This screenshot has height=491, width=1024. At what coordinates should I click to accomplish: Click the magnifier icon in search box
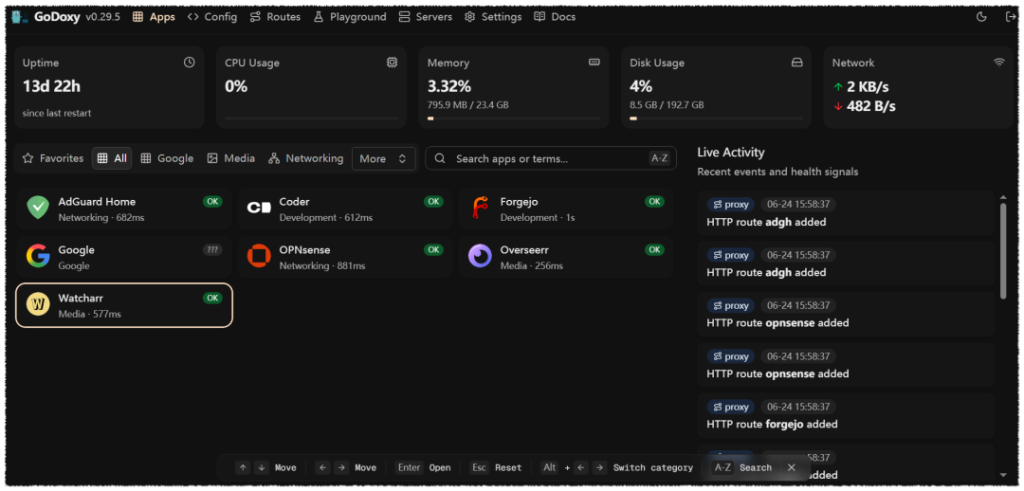coord(440,159)
